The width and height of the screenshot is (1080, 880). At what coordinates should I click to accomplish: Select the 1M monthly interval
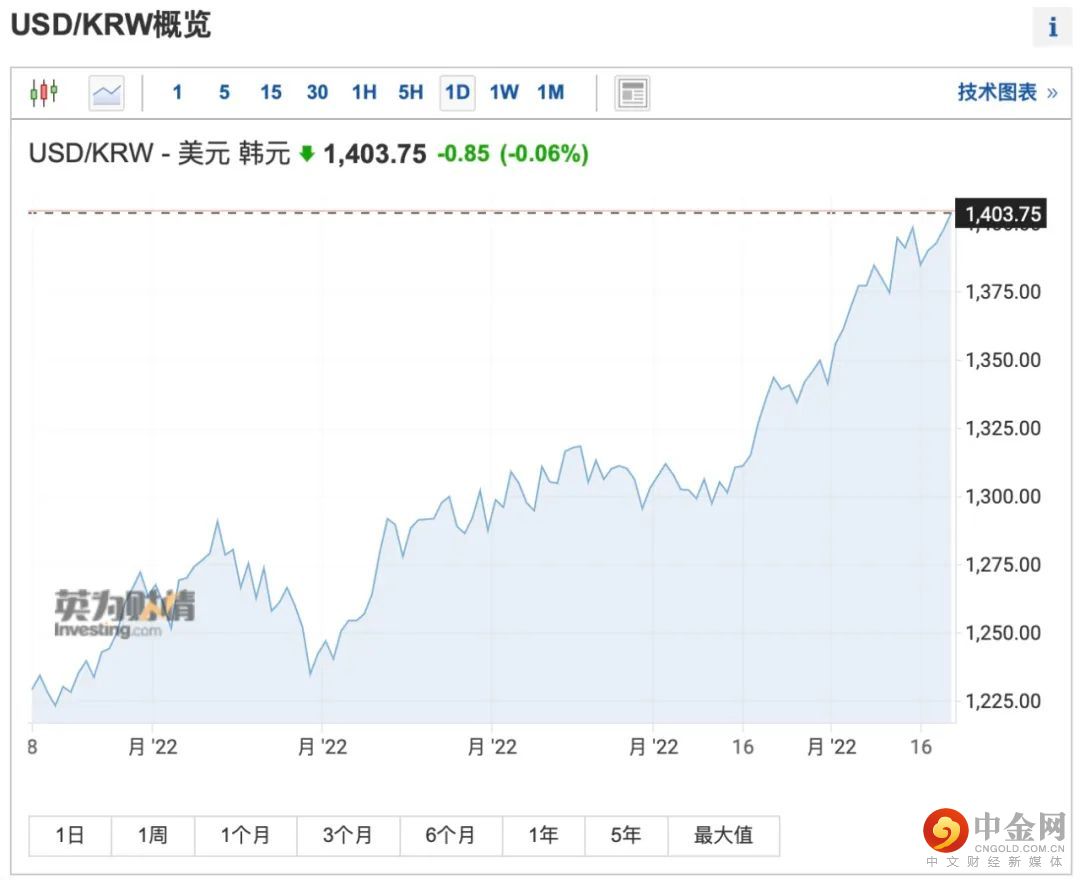coord(550,92)
